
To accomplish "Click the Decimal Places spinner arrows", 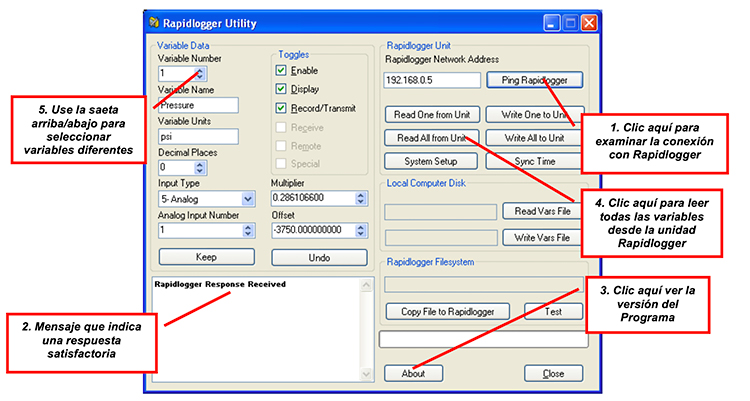I will (200, 168).
